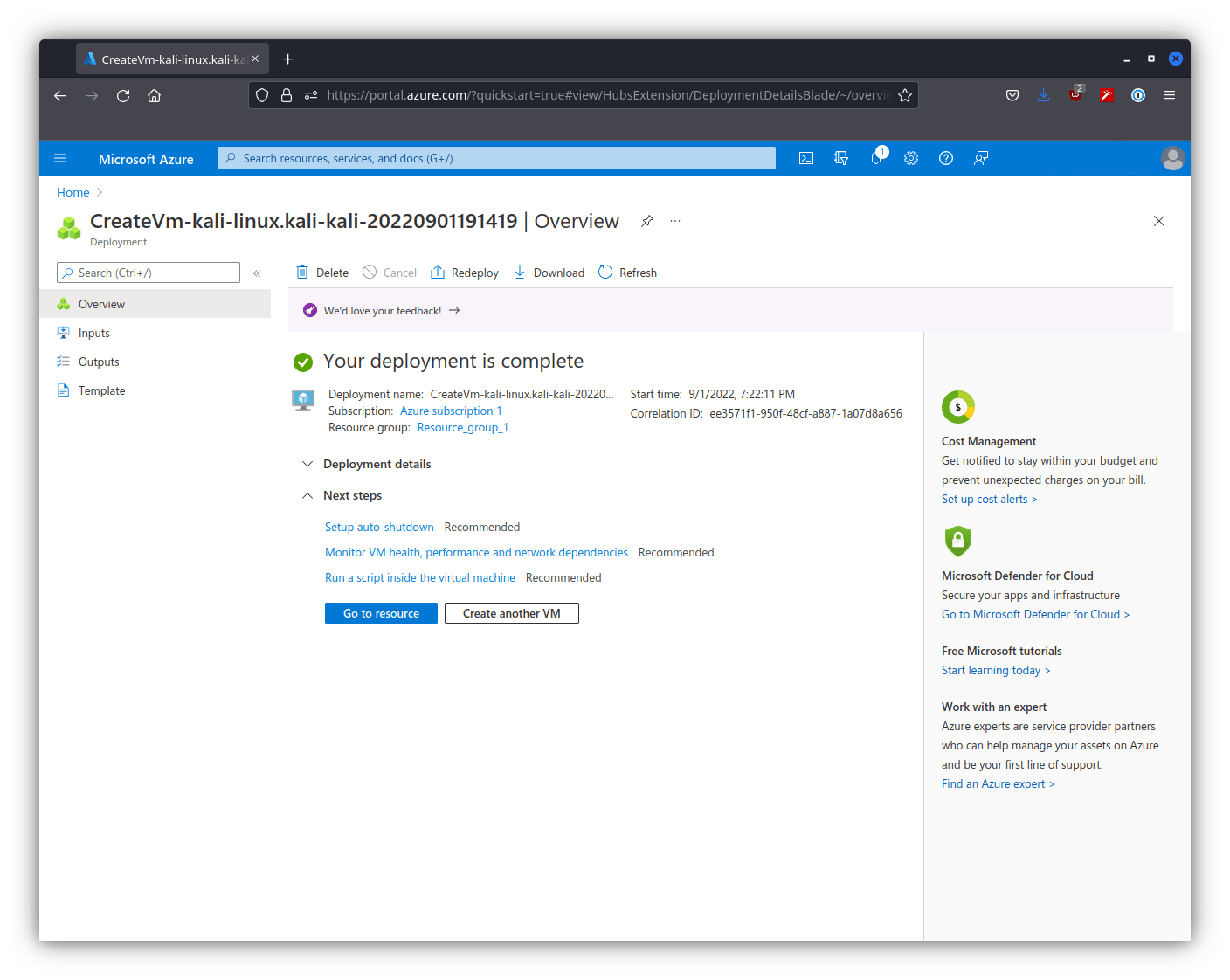Open Template in the sidebar menu
This screenshot has height=980, width=1230.
pos(101,390)
